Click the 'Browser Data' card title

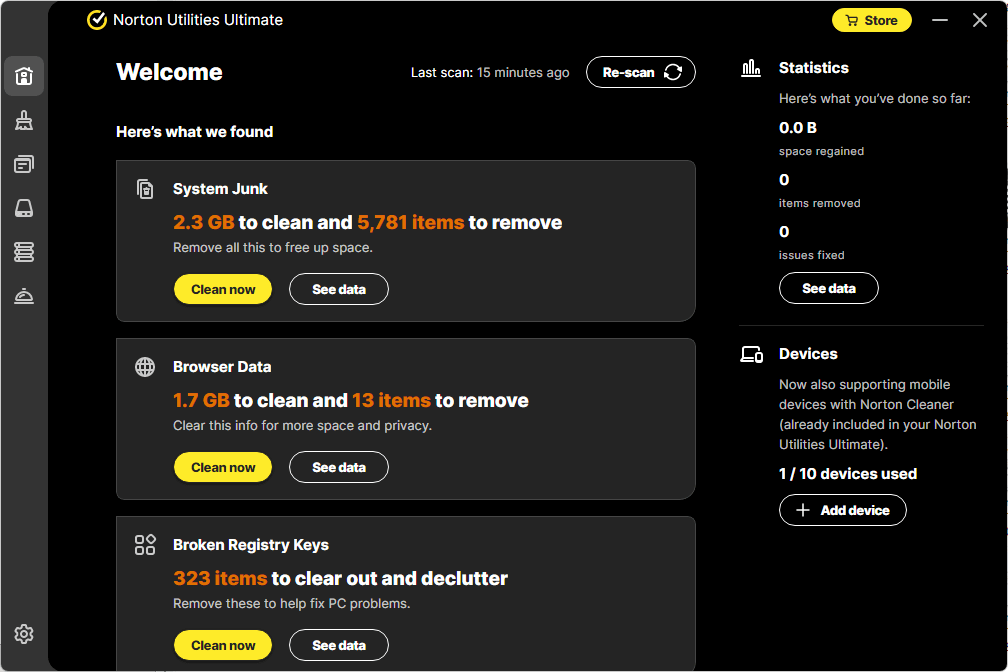coord(222,367)
